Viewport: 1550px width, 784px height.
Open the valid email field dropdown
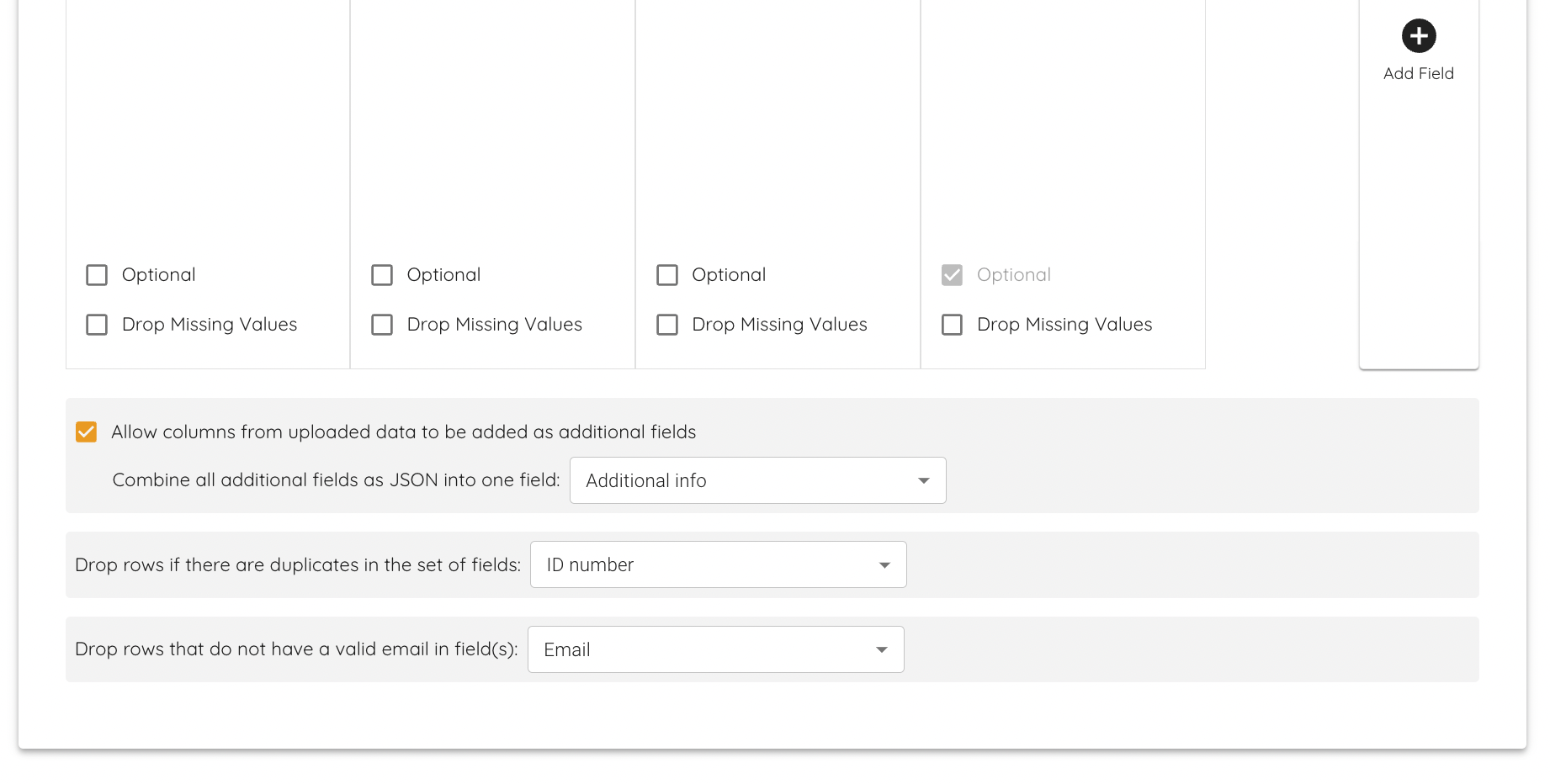[715, 649]
